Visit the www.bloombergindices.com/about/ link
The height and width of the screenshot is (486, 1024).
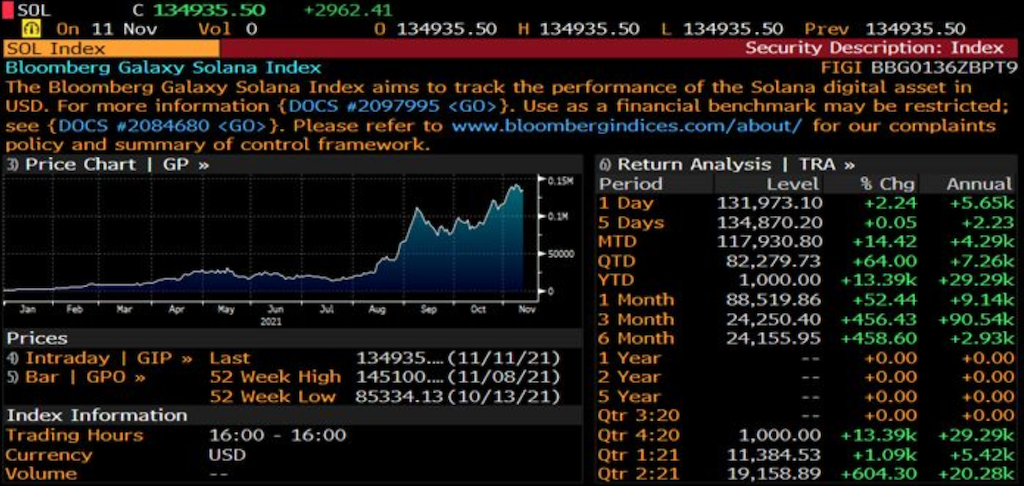[x=627, y=125]
